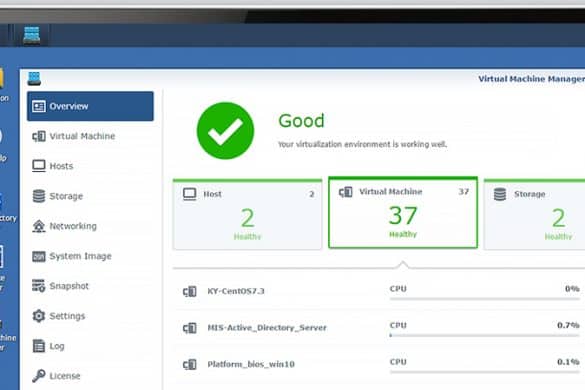Viewport: 585px width, 390px height.
Task: Click the Virtual Machine Manager window icon
Action: point(34,79)
